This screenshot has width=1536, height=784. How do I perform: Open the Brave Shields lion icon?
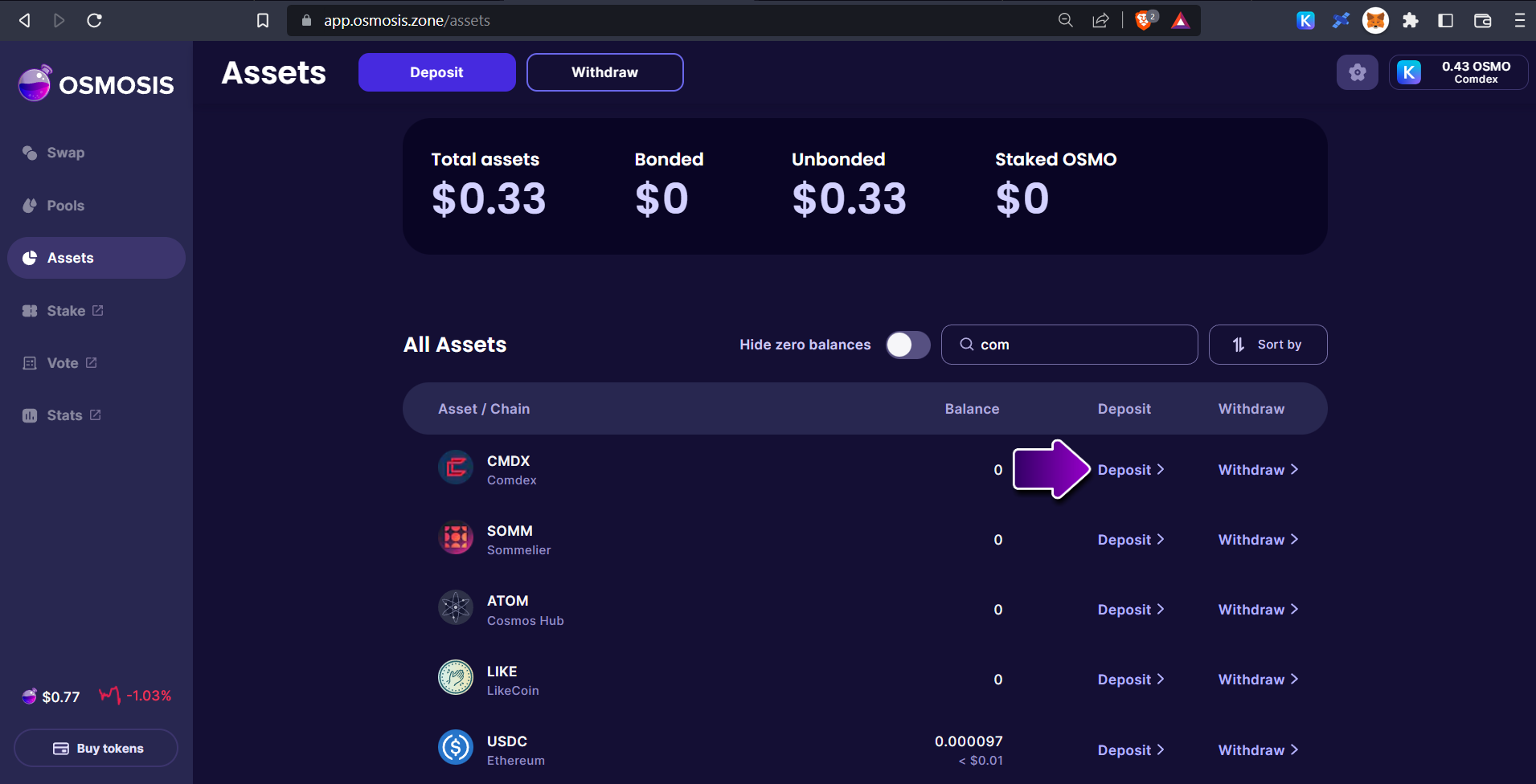(x=1145, y=20)
